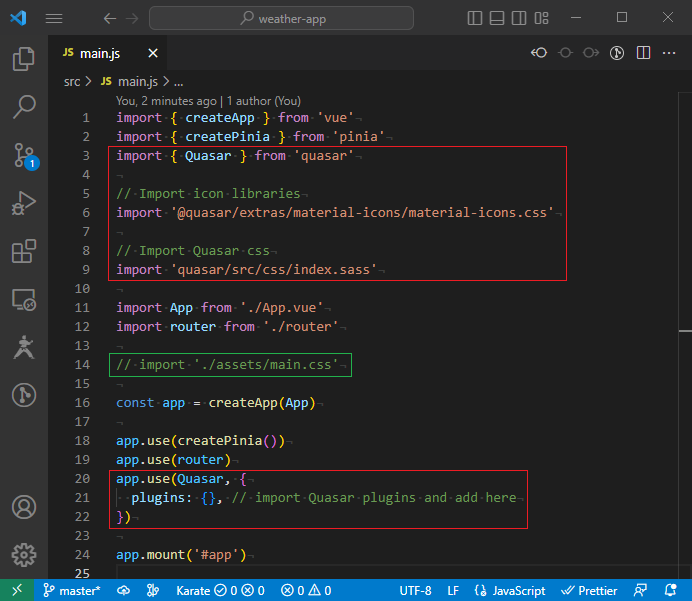Open changes with next revision icon
The height and width of the screenshot is (601, 692).
[x=591, y=53]
